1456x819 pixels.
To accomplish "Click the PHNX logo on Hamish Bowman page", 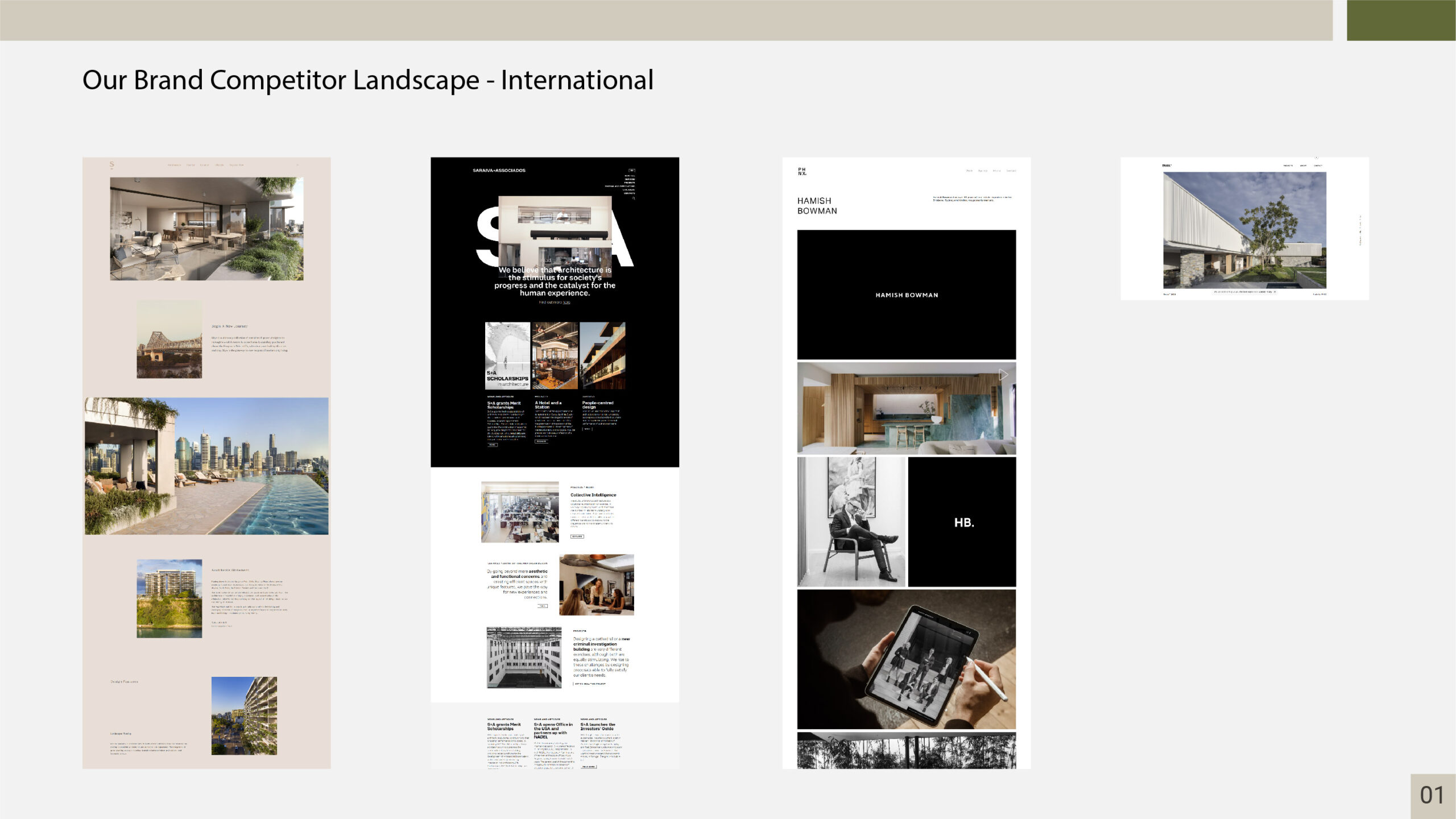I will tap(802, 171).
